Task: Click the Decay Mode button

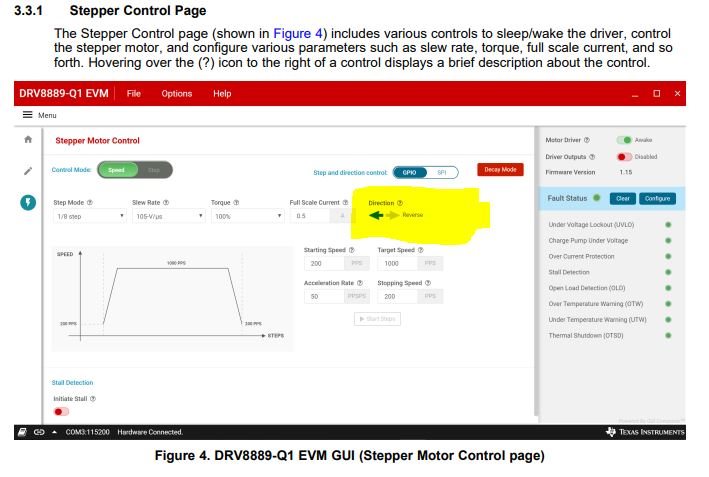Action: 500,170
